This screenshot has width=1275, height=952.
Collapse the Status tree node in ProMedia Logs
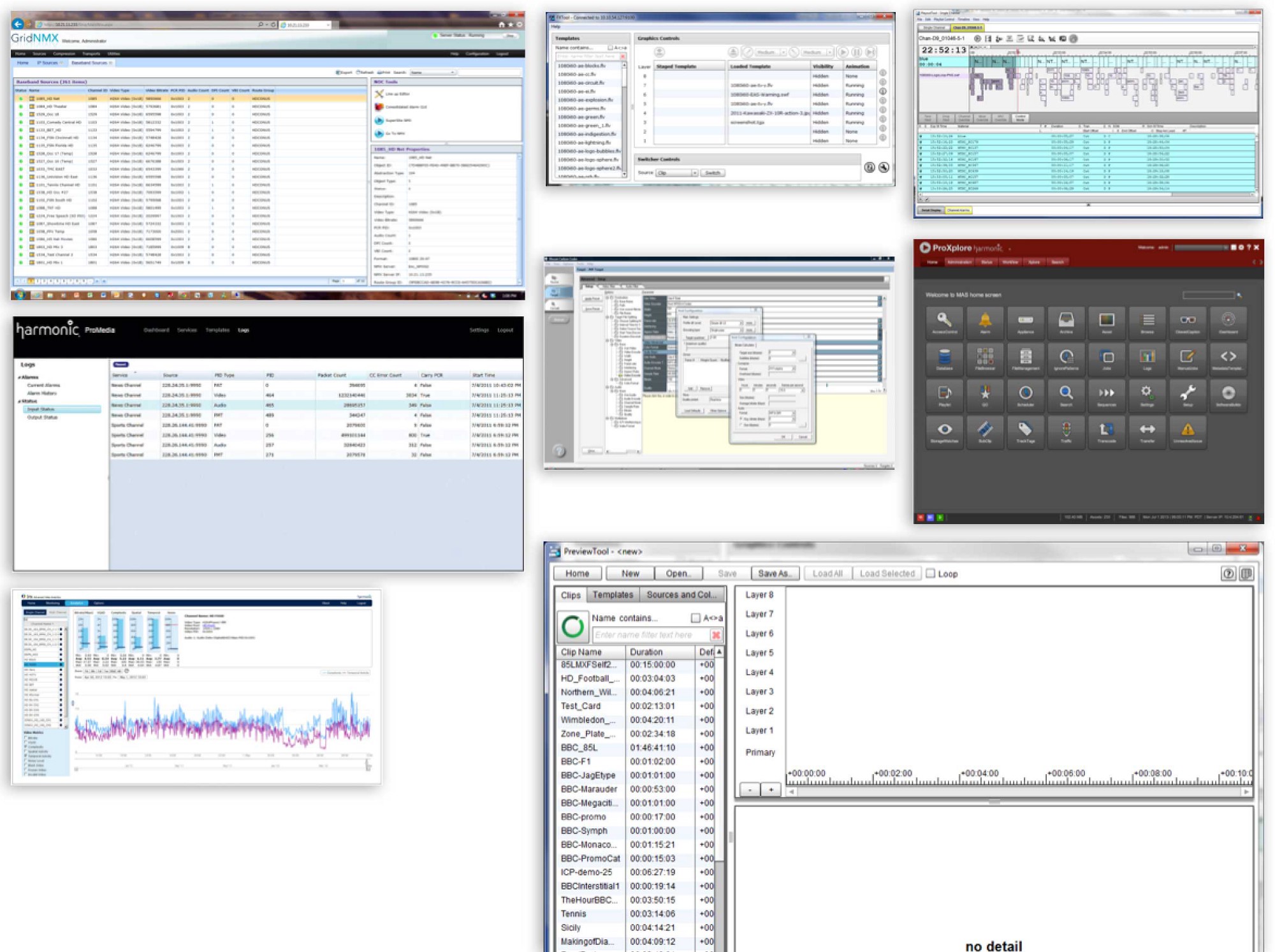[19, 401]
